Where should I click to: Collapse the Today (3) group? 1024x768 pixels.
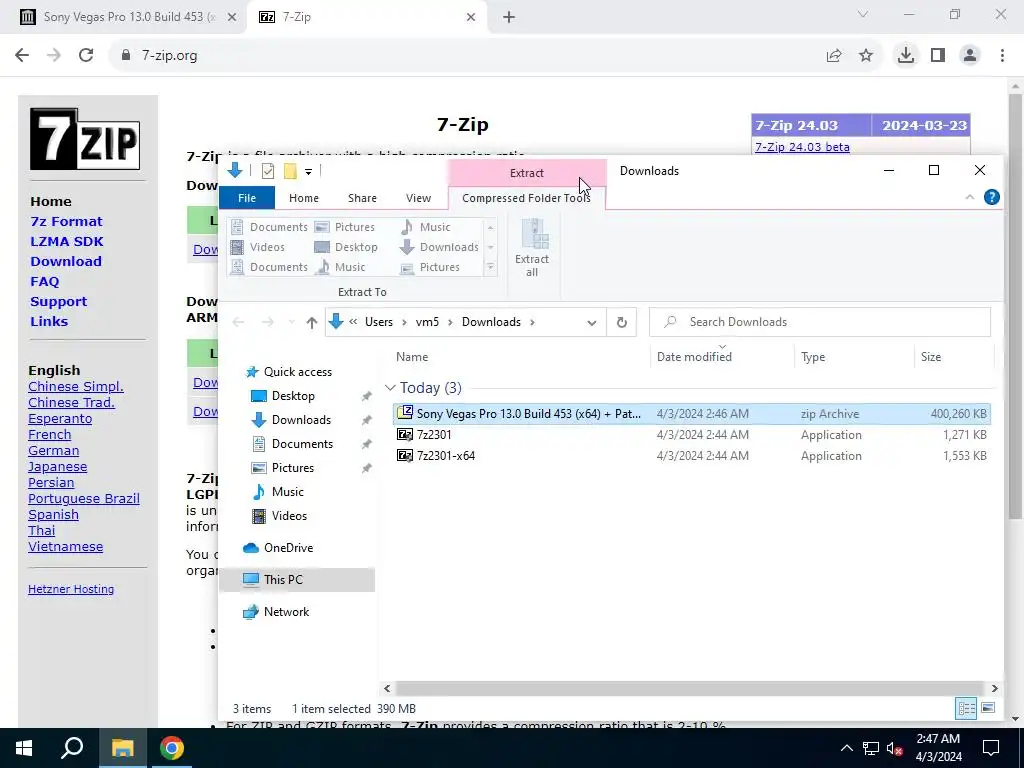click(x=391, y=388)
